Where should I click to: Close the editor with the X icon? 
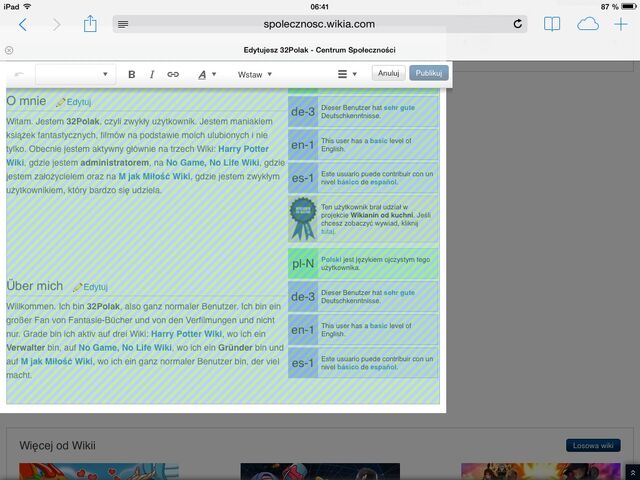coord(9,50)
